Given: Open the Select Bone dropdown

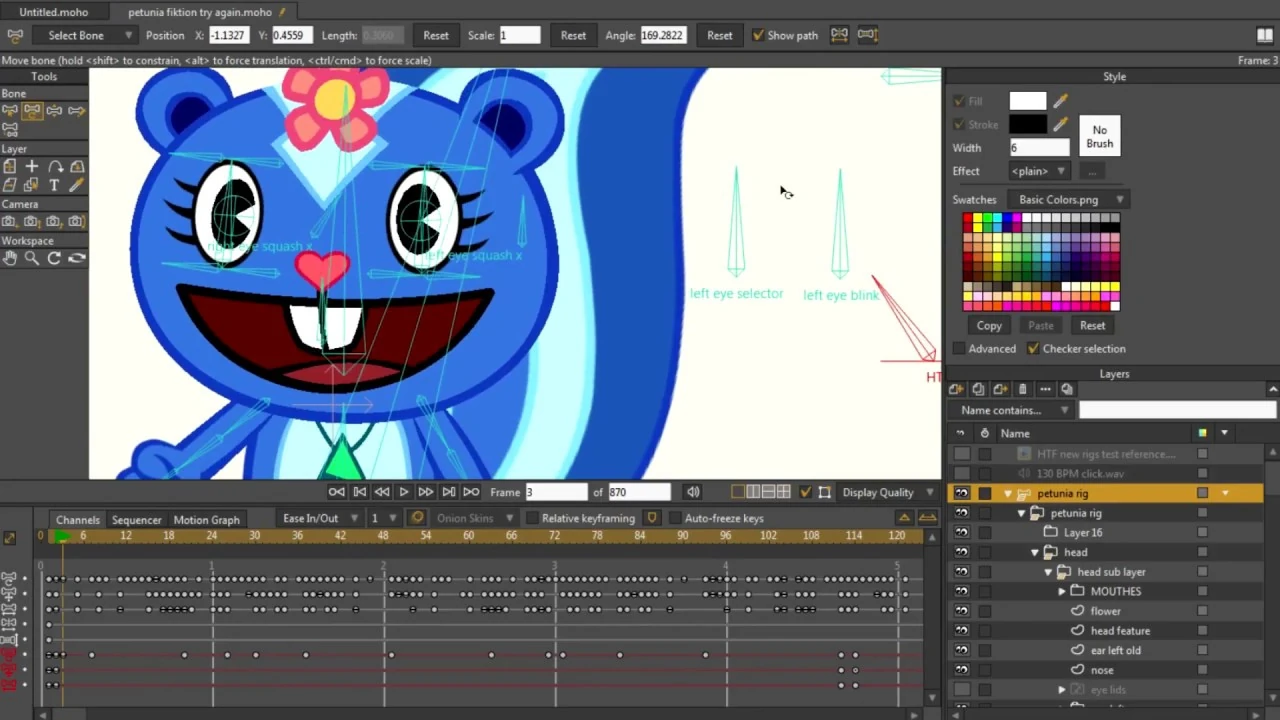Looking at the screenshot, I should (84, 35).
